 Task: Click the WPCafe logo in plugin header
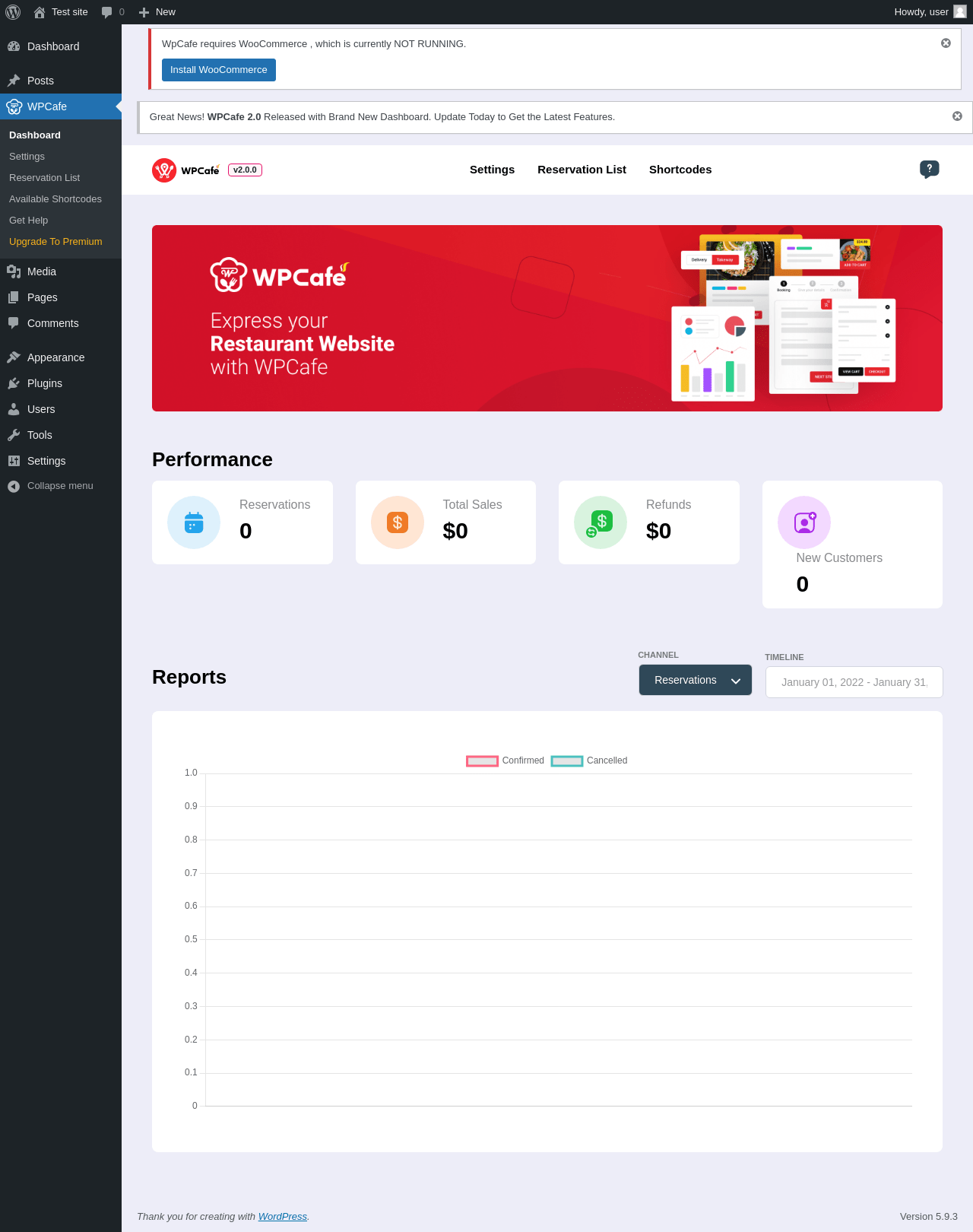click(186, 170)
